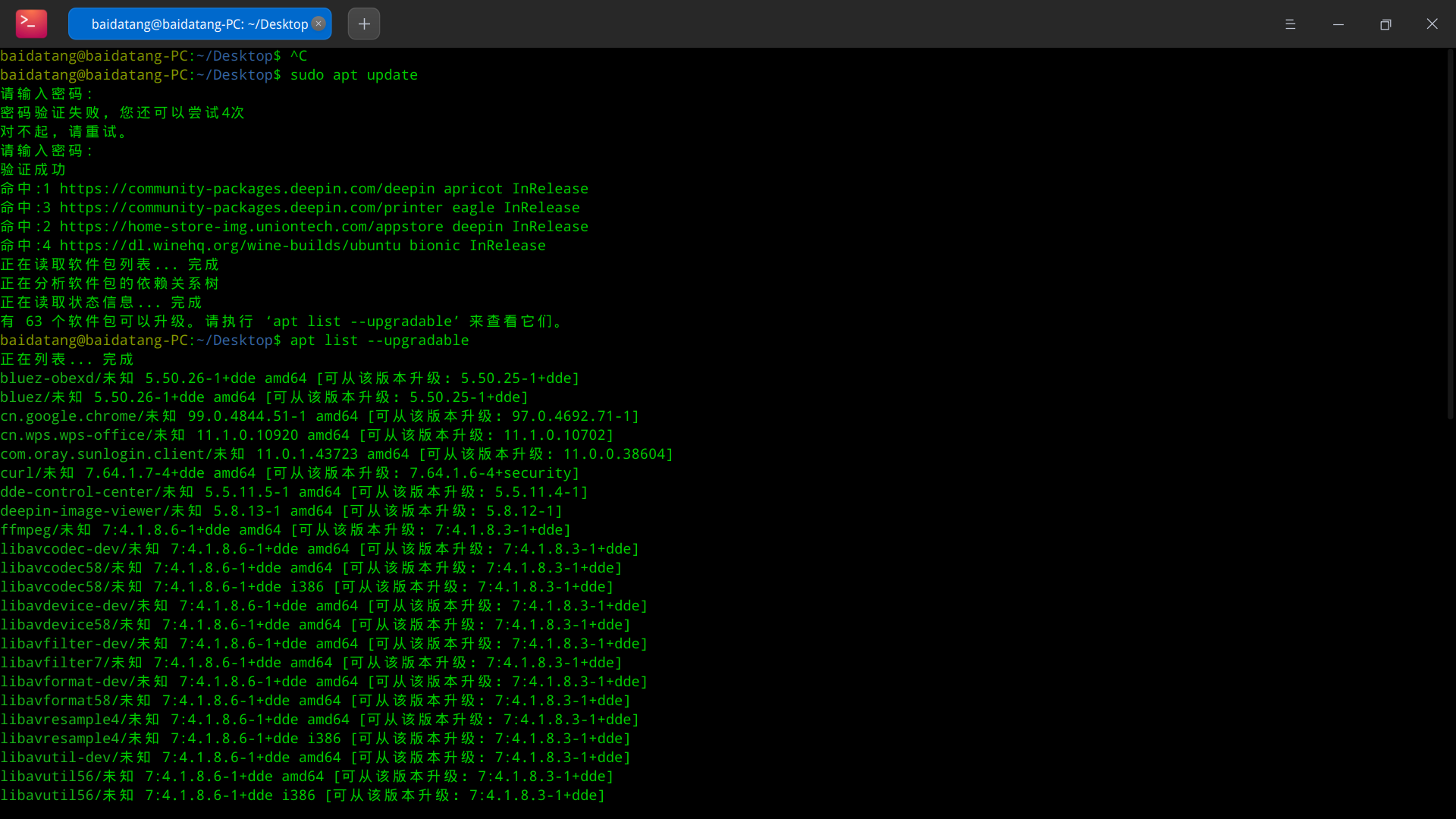Click the home-store-img.uniontech.com appstore URL
Viewport: 1456px width, 819px height.
click(251, 227)
